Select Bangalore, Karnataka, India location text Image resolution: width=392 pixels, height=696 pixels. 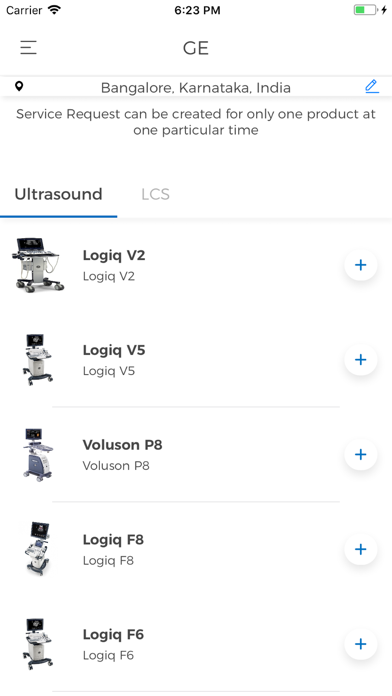tap(196, 87)
